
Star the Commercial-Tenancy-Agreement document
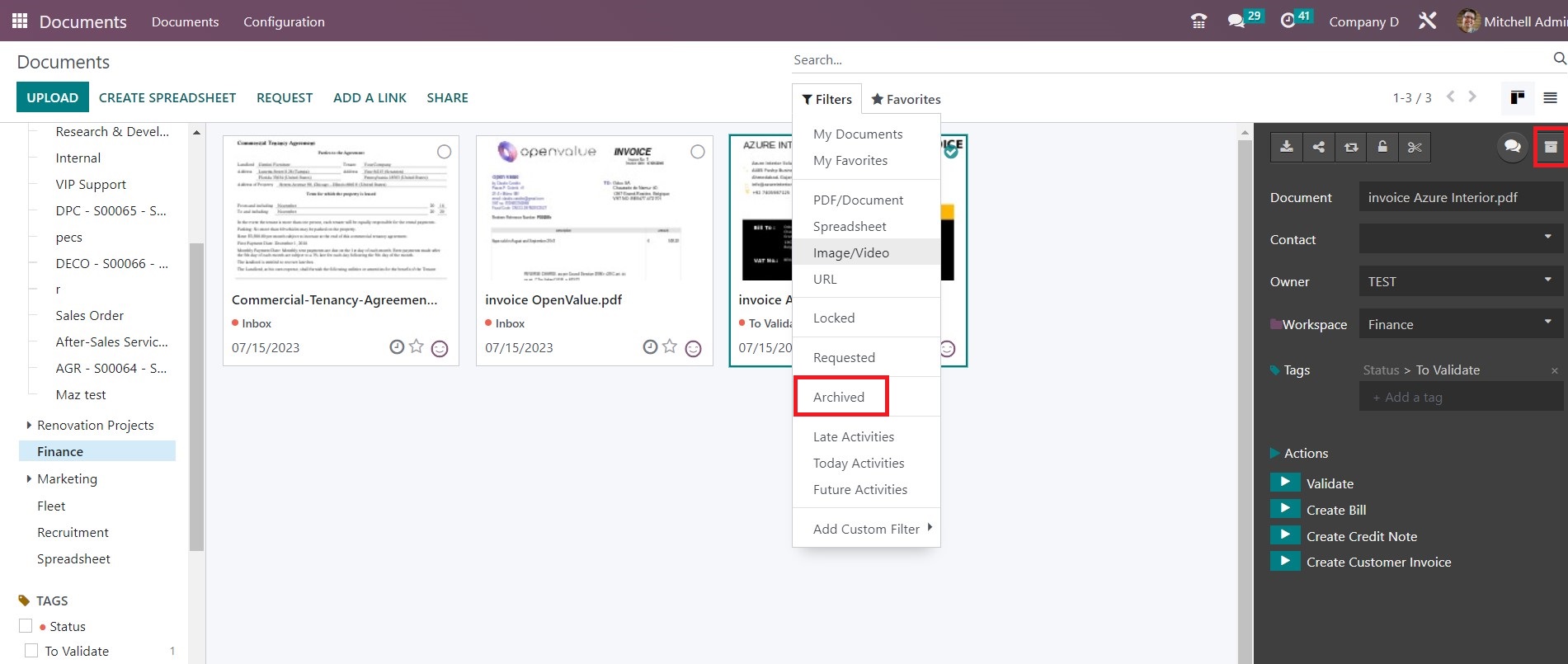click(x=417, y=346)
